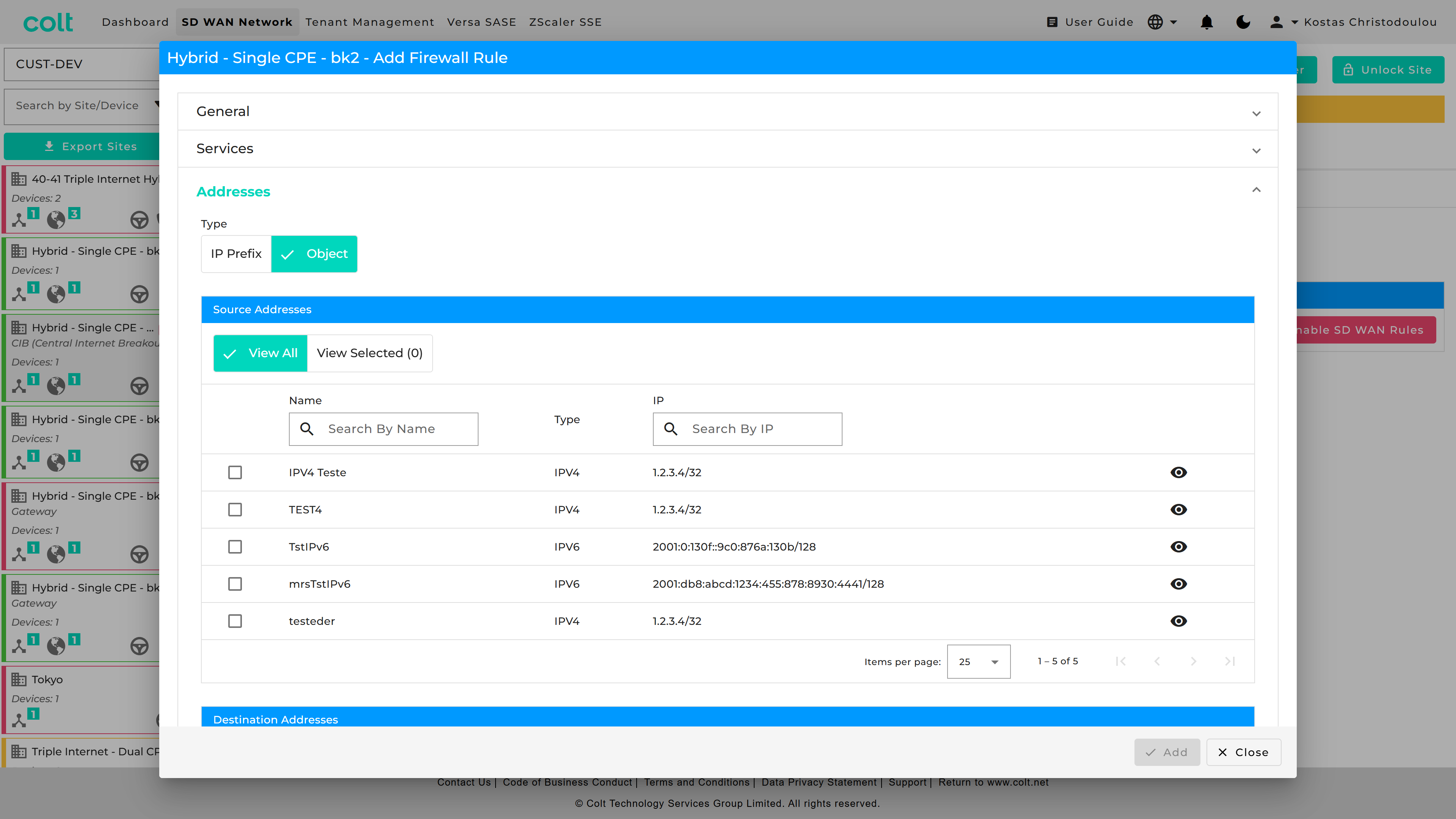This screenshot has width=1456, height=819.
Task: Click building icon for 40-41 Triple Internet site
Action: coord(19,179)
